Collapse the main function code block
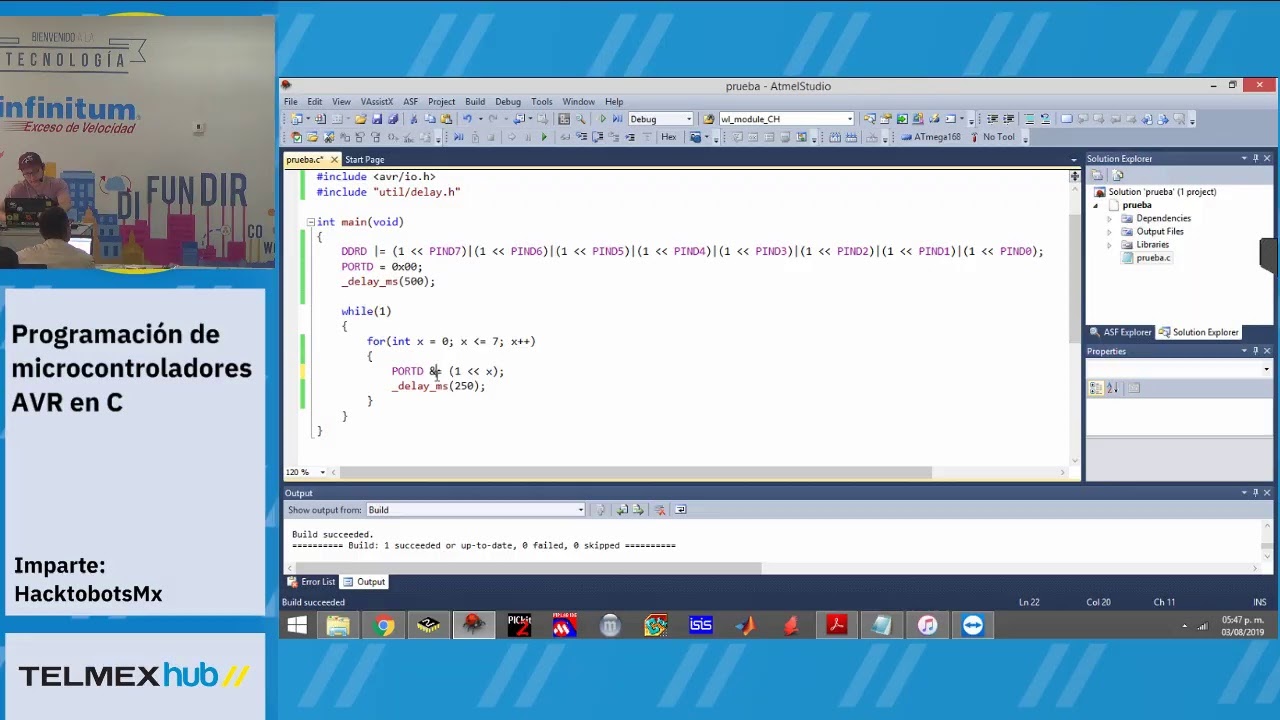Viewport: 1280px width, 720px height. tap(311, 222)
